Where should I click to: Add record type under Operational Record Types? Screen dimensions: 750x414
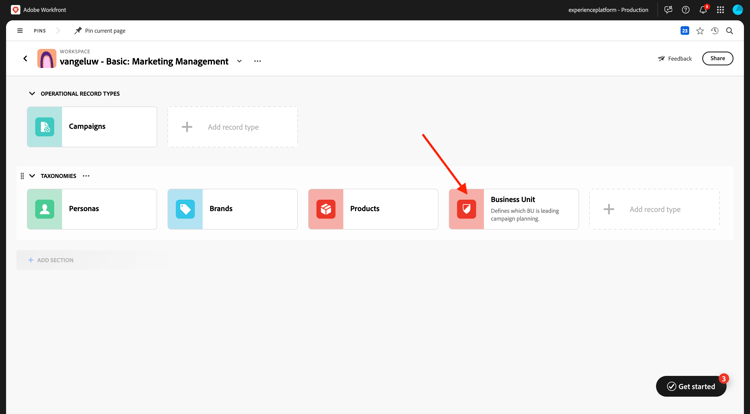pos(232,127)
